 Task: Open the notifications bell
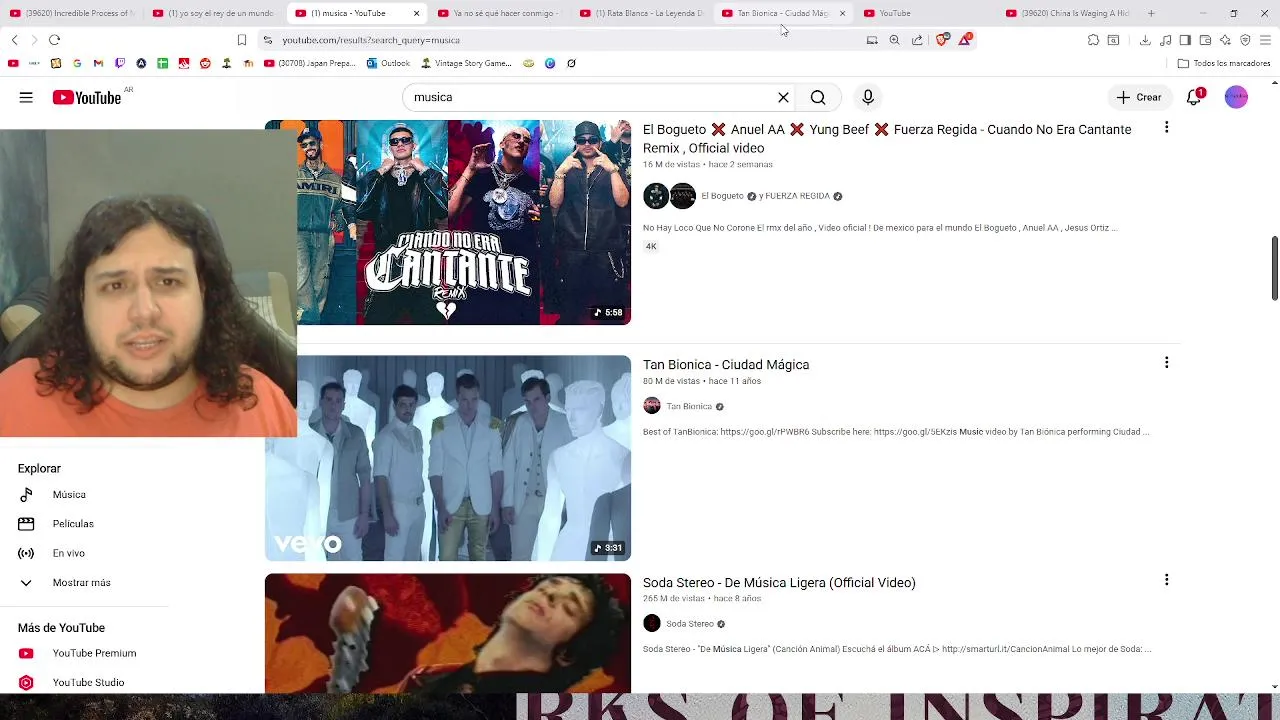point(1194,97)
